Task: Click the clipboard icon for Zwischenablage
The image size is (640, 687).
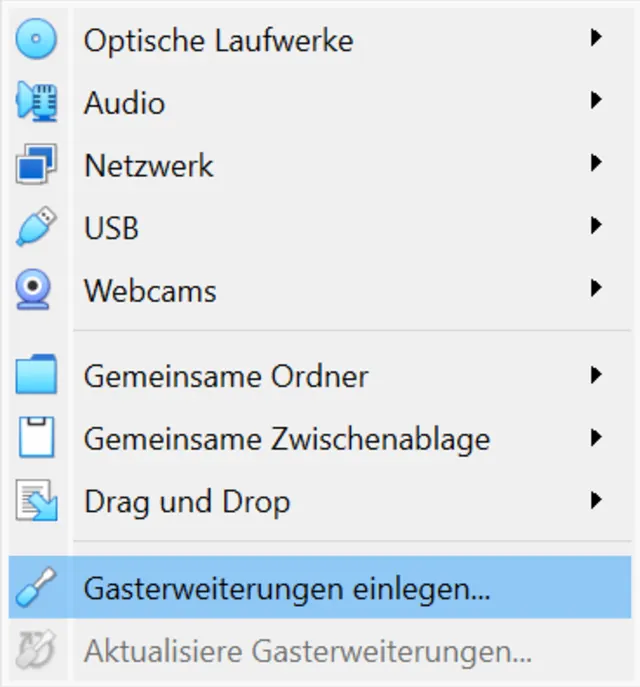Action: click(36, 438)
